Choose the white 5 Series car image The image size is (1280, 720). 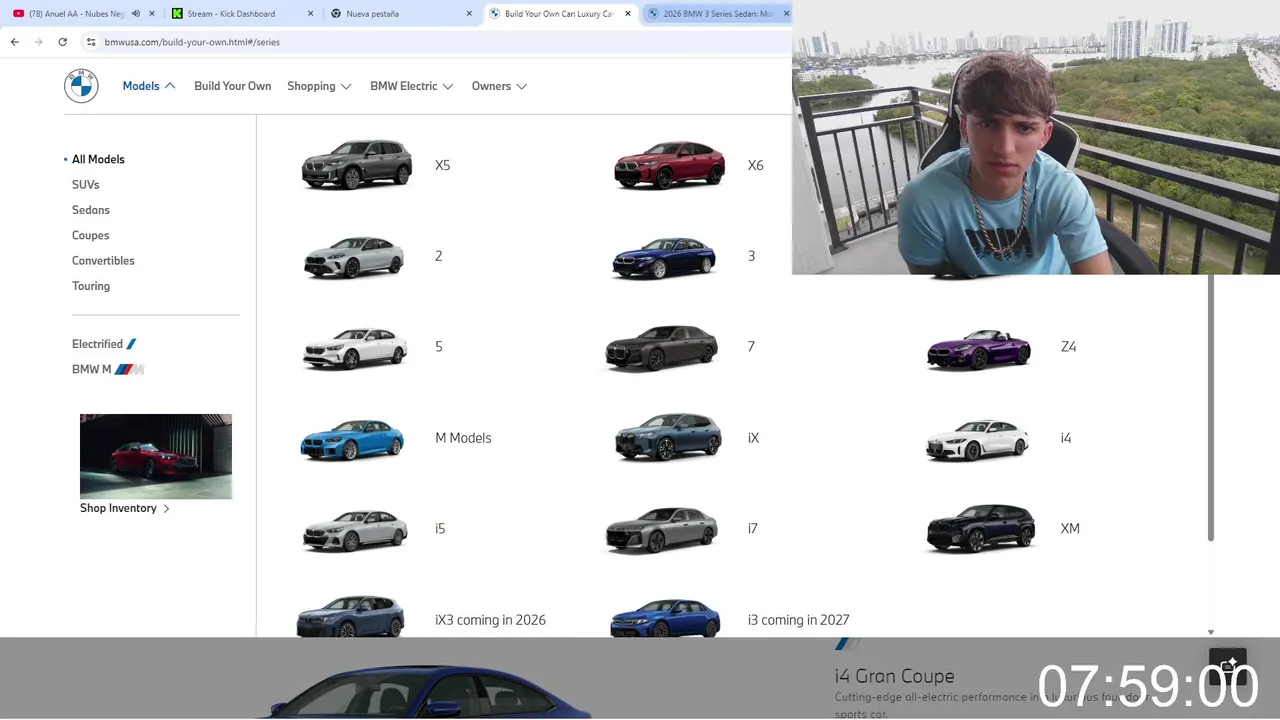(x=355, y=348)
